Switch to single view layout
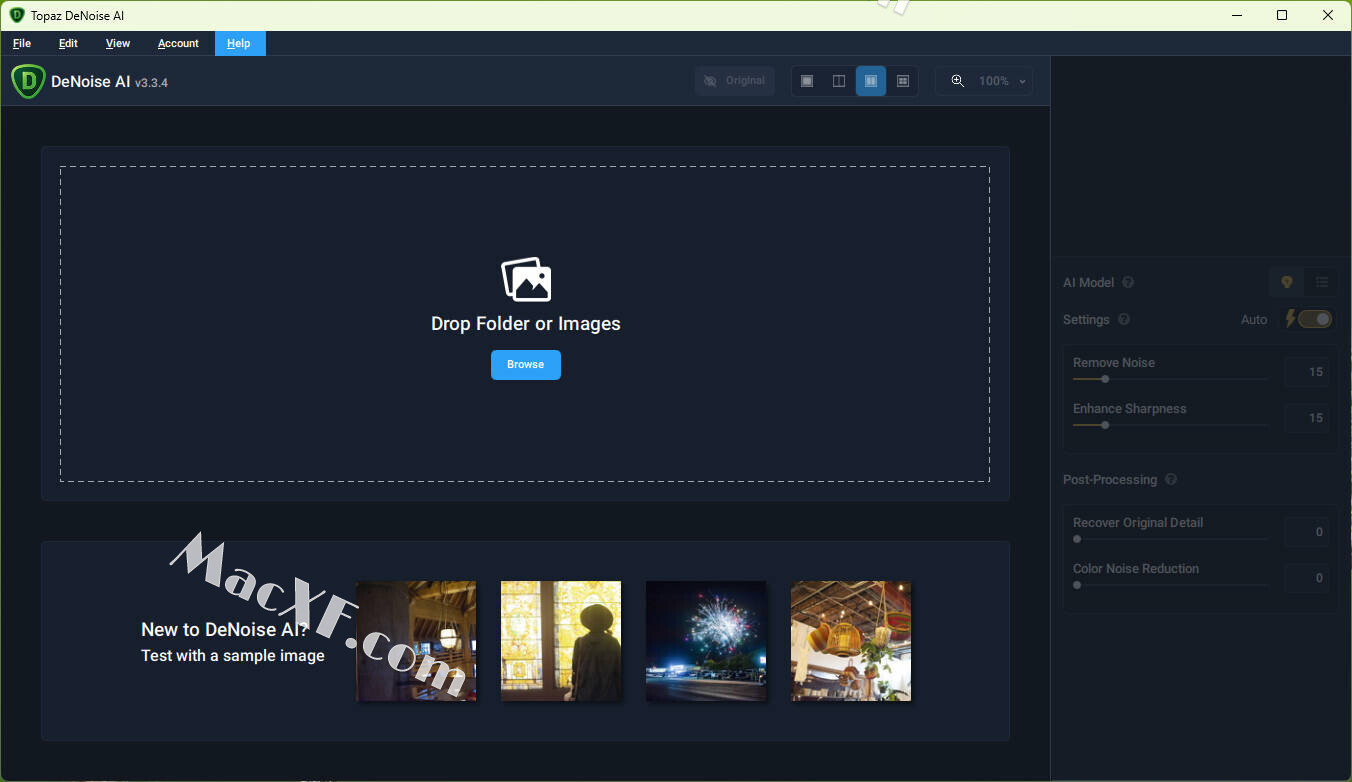 coord(807,81)
